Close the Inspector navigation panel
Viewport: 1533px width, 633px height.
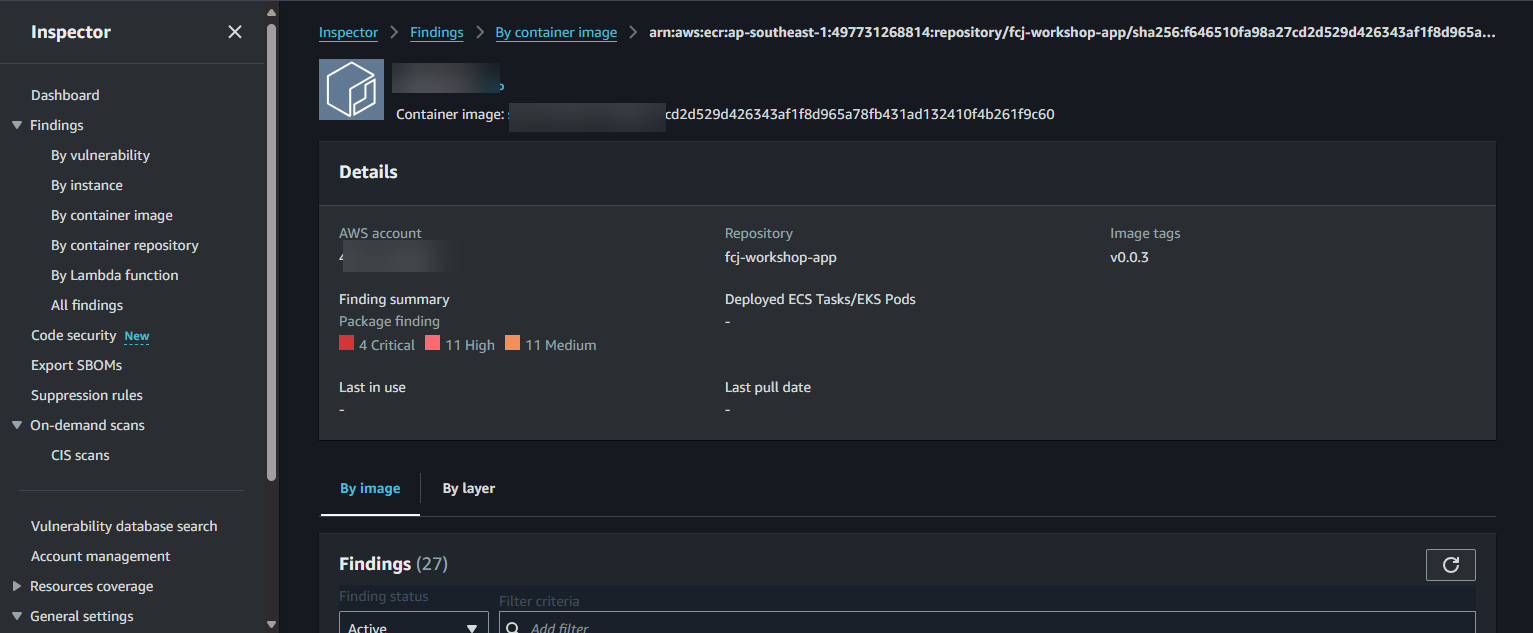click(x=234, y=31)
